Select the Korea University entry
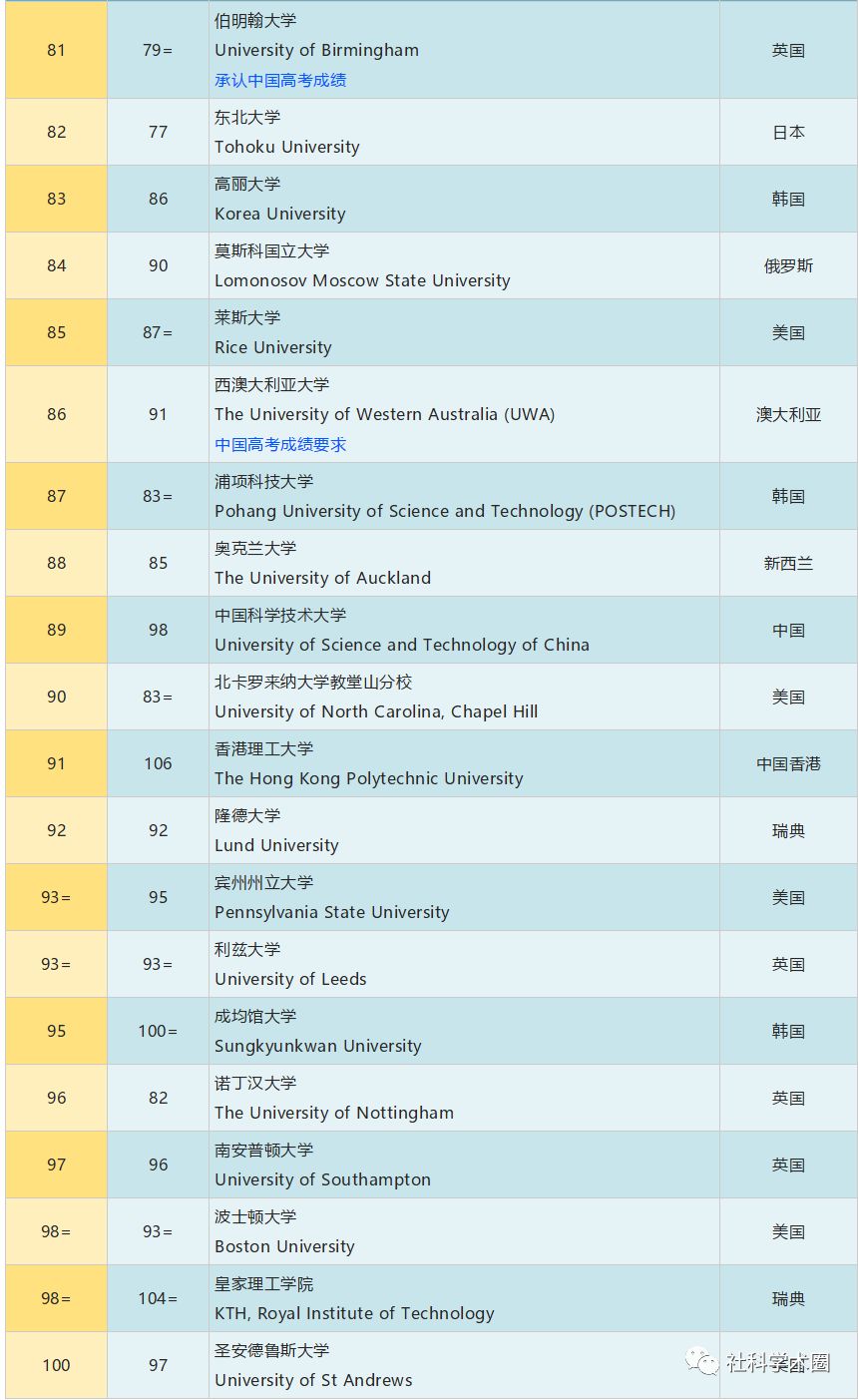The image size is (858, 1400). (279, 214)
